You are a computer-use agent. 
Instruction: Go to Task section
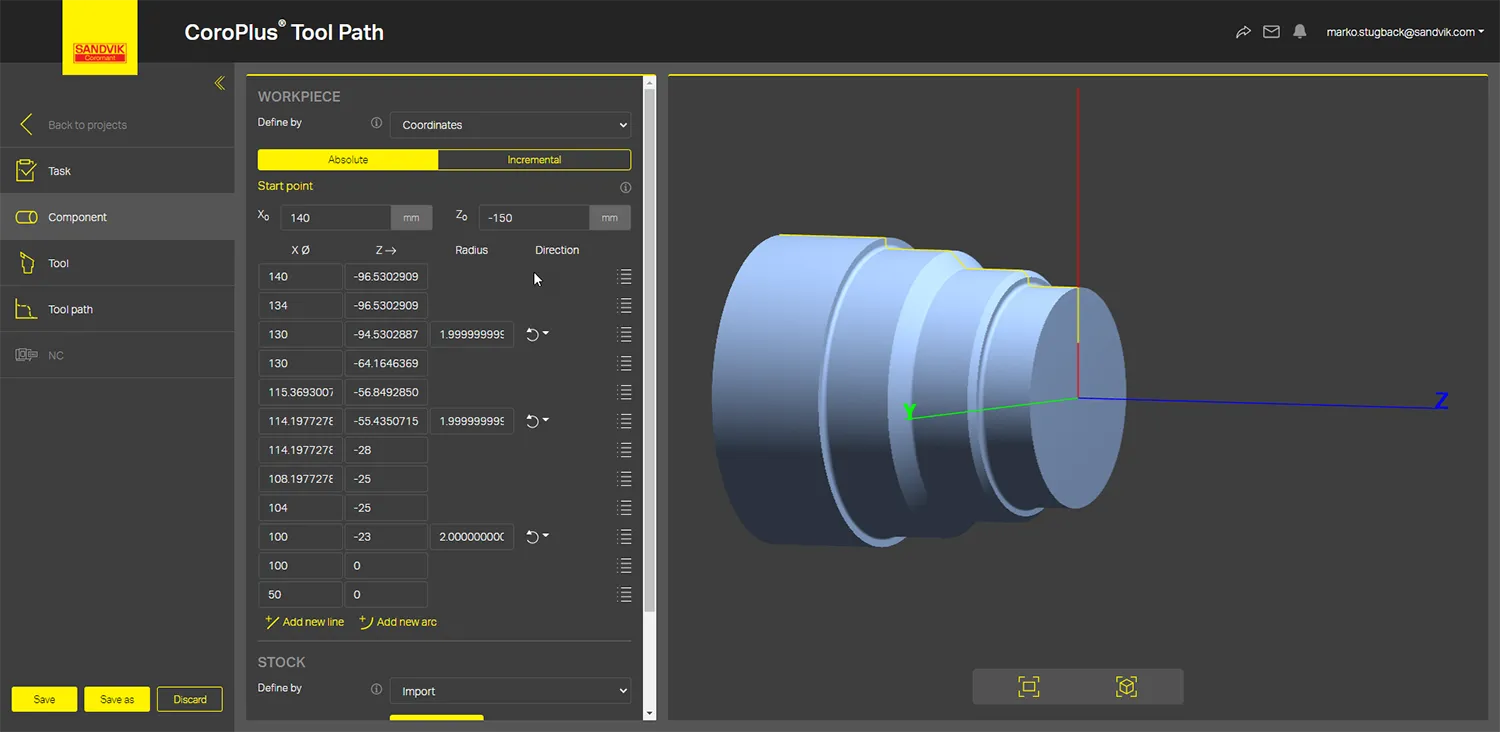click(x=117, y=171)
